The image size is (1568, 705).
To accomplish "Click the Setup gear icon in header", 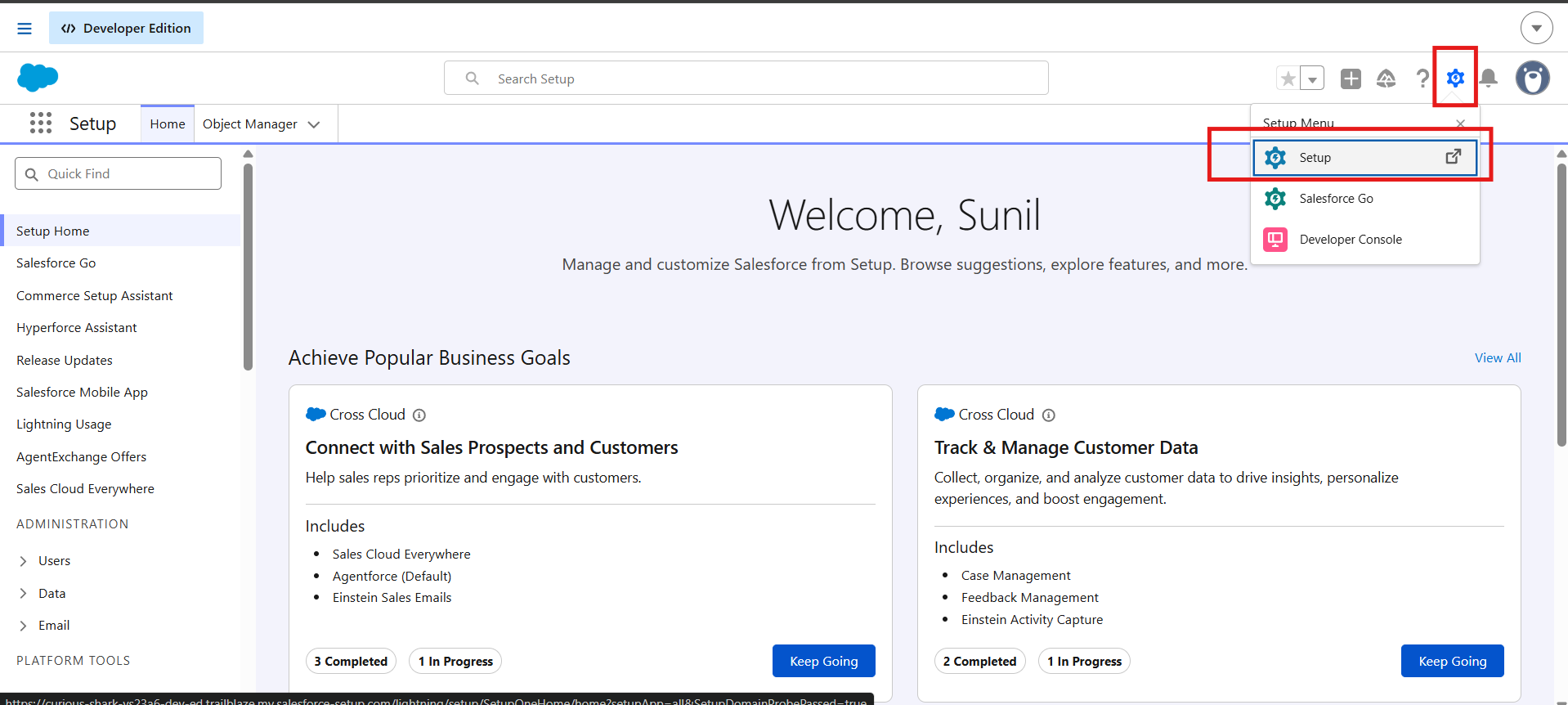I will (x=1455, y=78).
